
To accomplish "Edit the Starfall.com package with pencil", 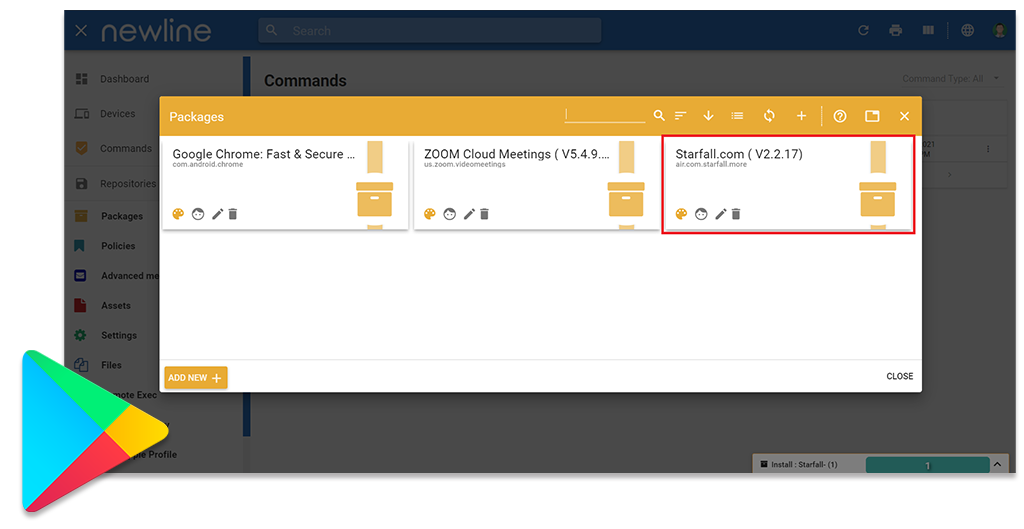I will (x=720, y=214).
